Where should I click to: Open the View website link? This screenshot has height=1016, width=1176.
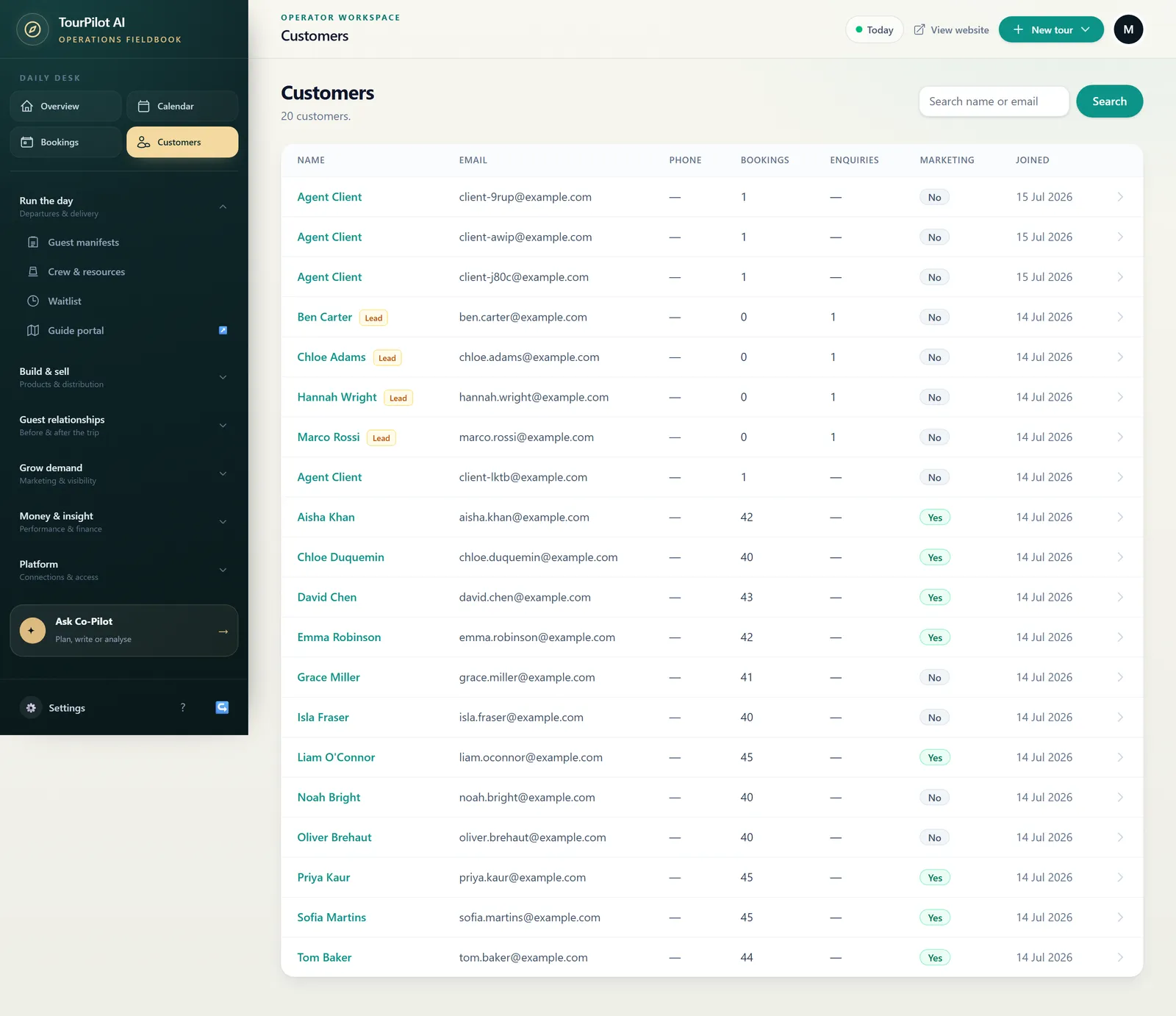[x=951, y=29]
